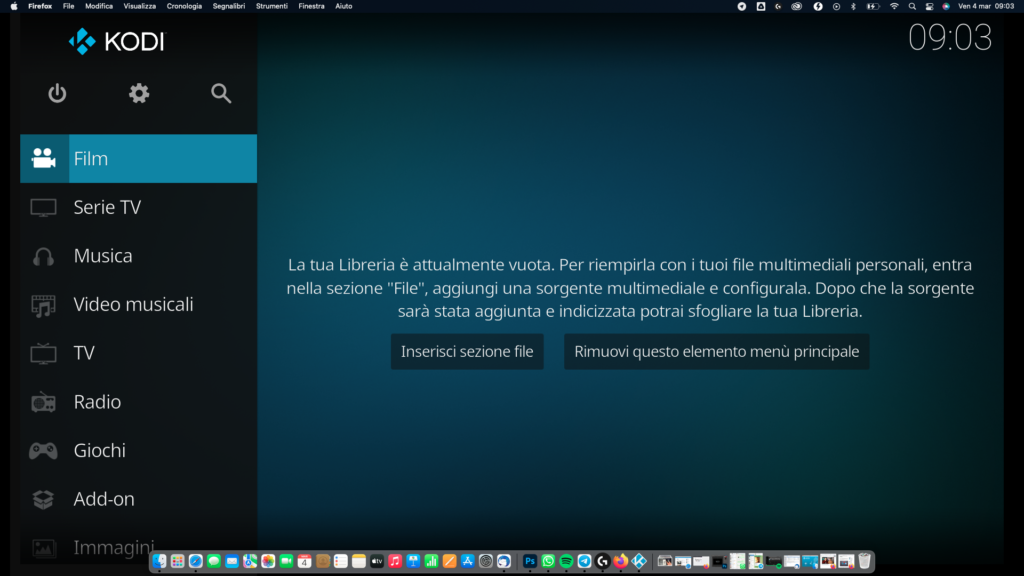1024x576 pixels.
Task: Click the Film camera icon in sidebar
Action: (x=44, y=158)
